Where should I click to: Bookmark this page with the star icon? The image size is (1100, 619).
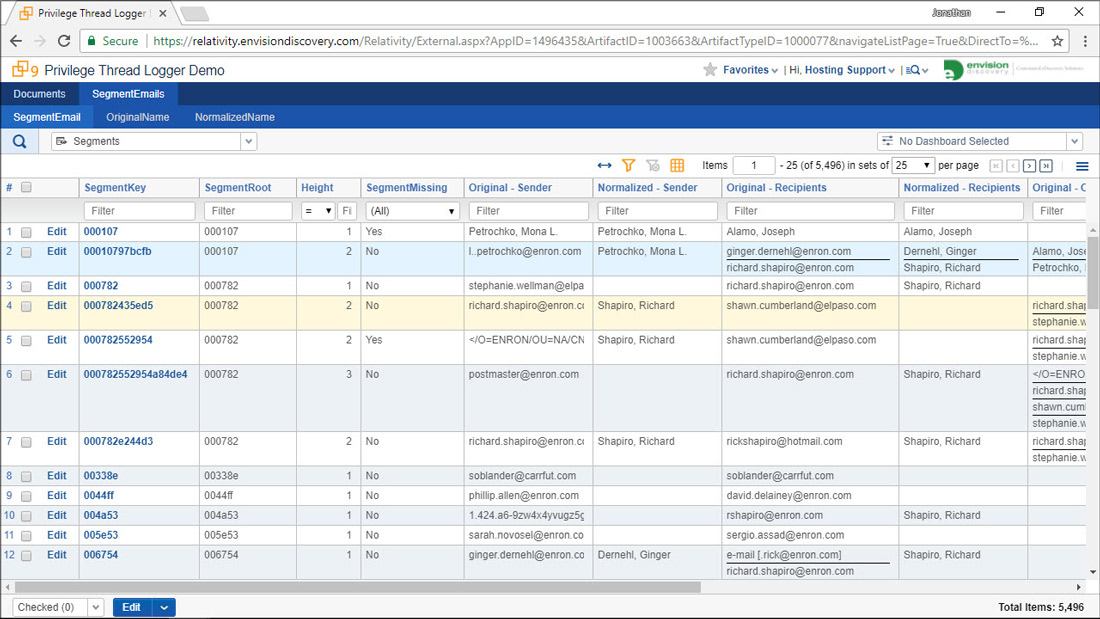click(1057, 41)
